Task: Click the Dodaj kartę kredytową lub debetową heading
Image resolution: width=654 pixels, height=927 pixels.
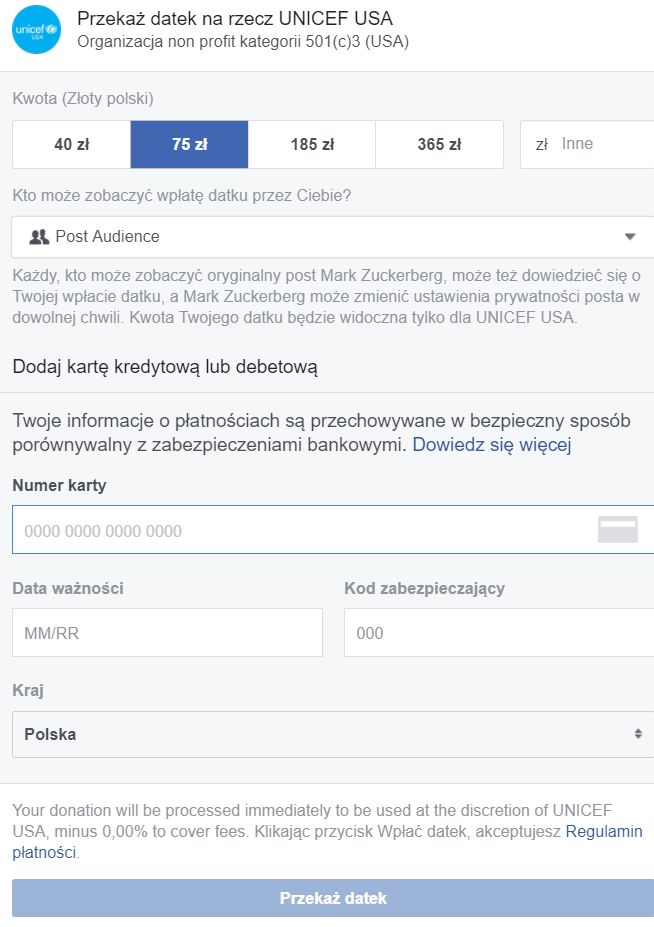Action: (165, 367)
